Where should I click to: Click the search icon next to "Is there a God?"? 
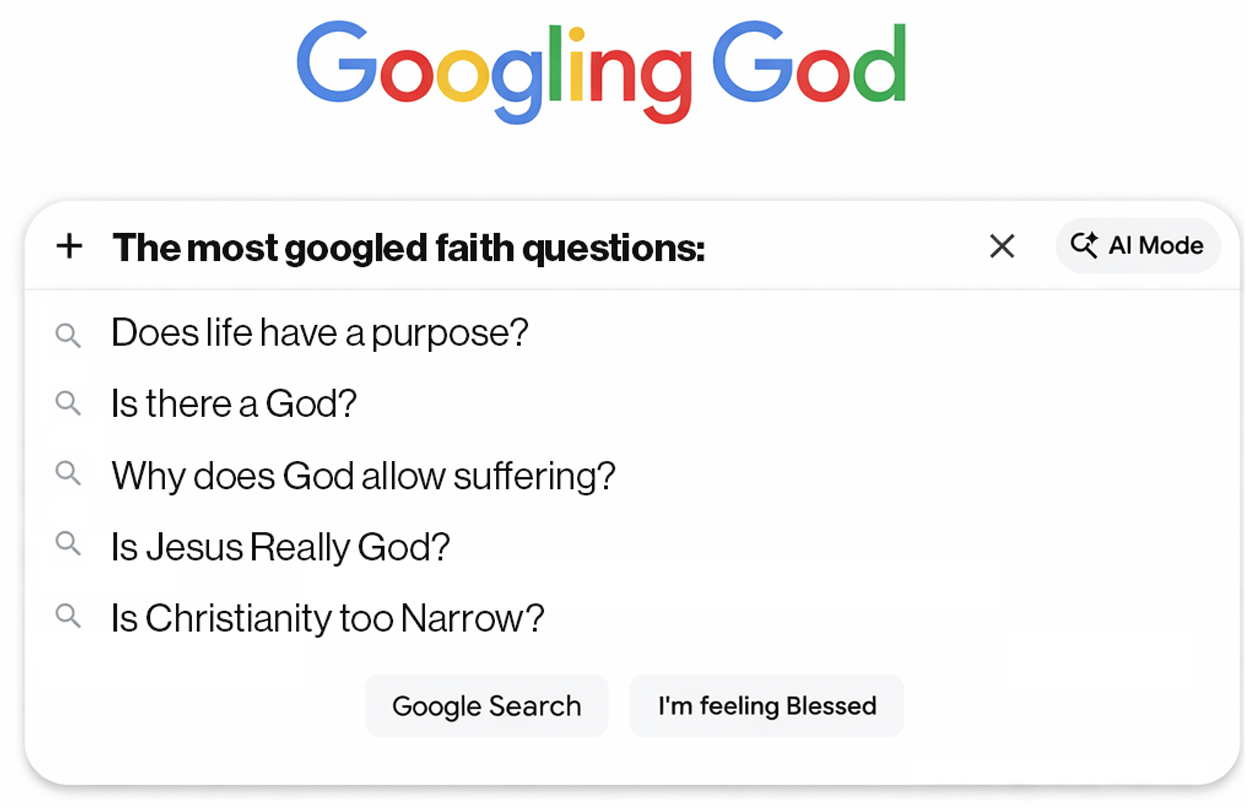pyautogui.click(x=68, y=404)
